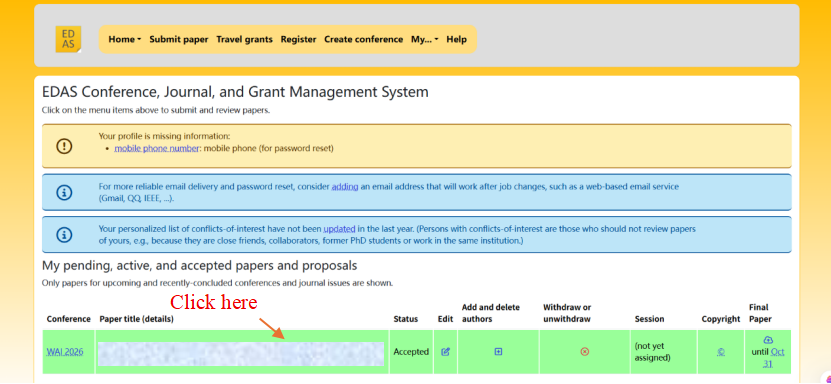
Task: Click the yellow warning exclamation icon
Action: pyautogui.click(x=64, y=146)
